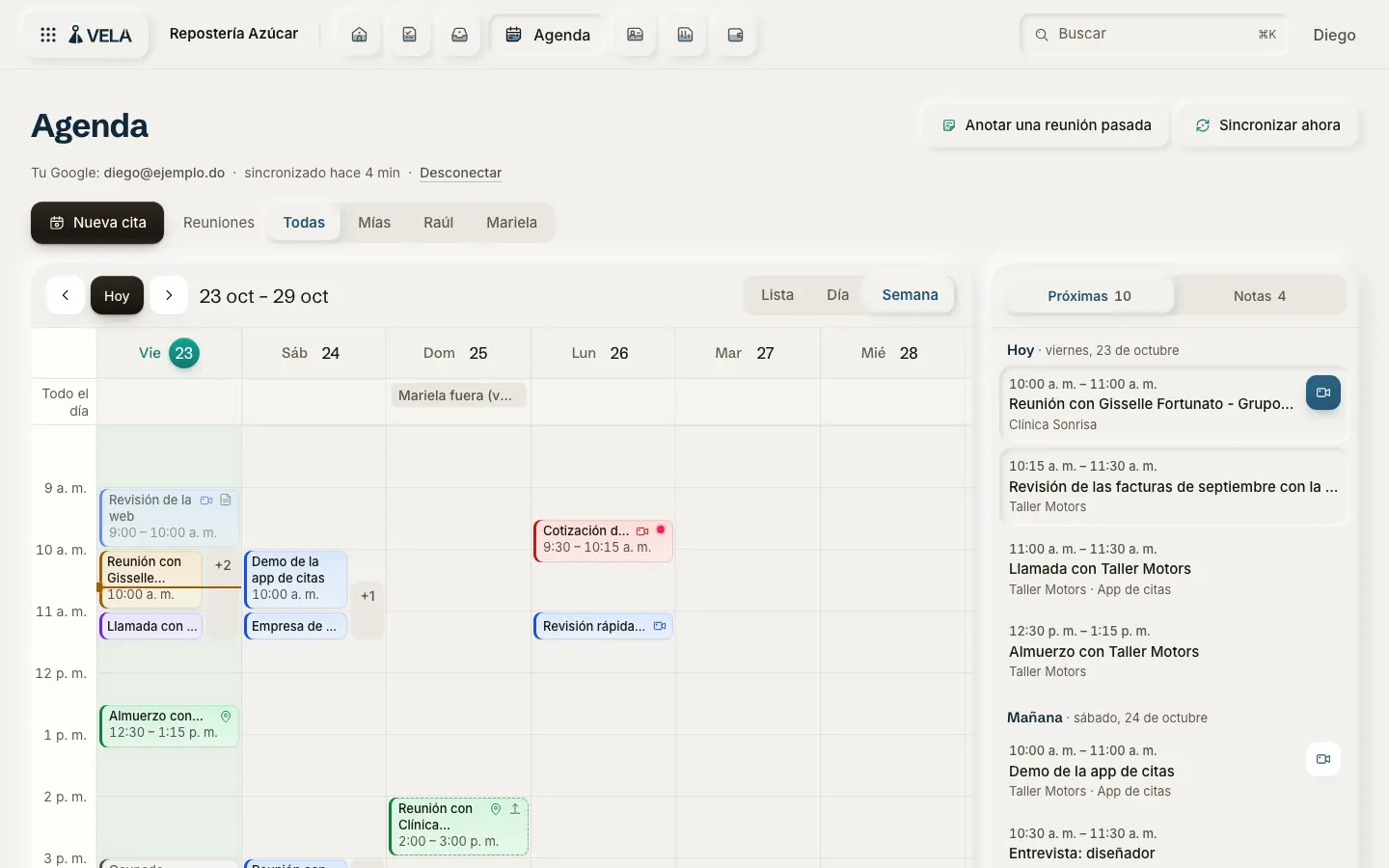Create a Nueva cita
This screenshot has width=1389, height=868.
click(97, 223)
